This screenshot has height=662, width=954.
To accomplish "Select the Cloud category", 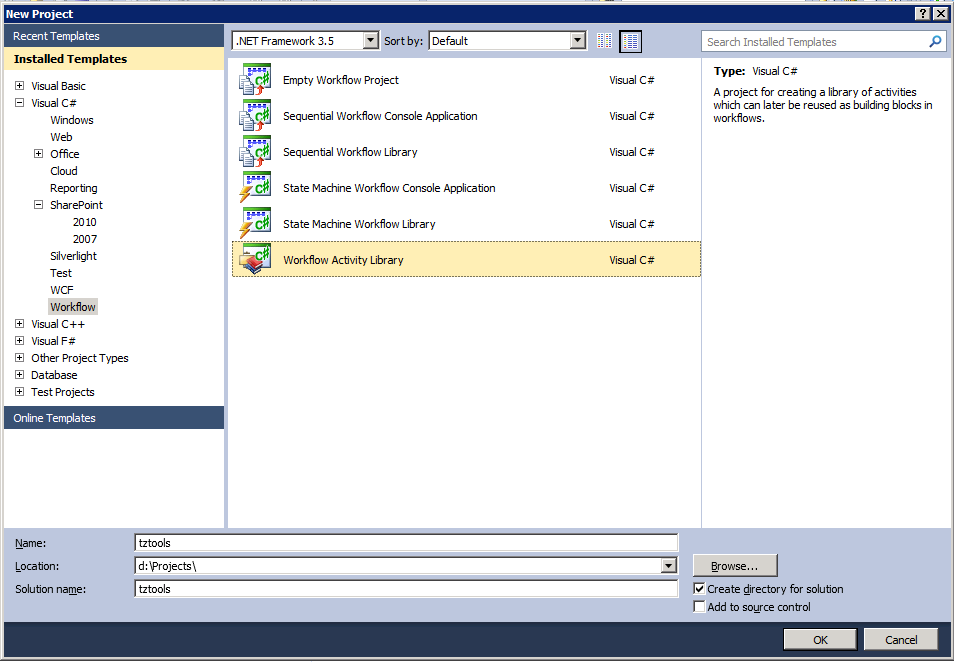I will (64, 171).
